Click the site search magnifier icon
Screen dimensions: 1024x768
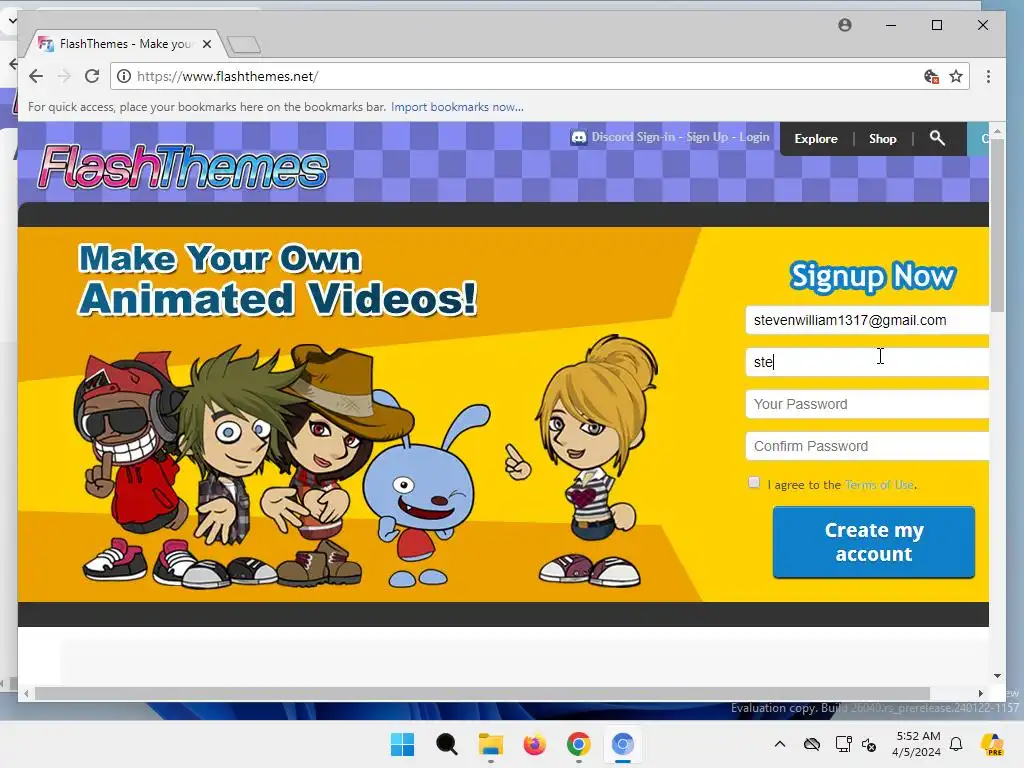click(x=937, y=138)
